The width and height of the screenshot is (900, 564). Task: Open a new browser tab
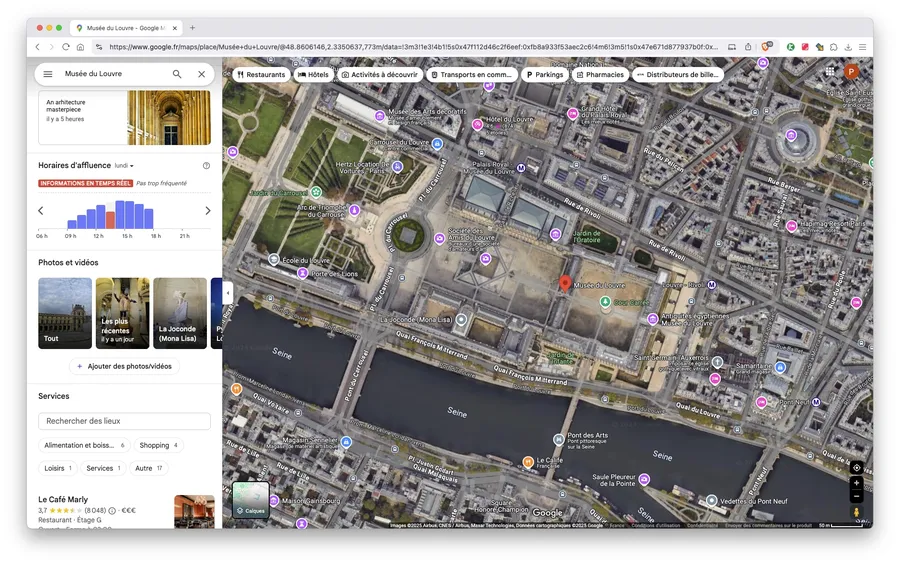click(x=192, y=28)
